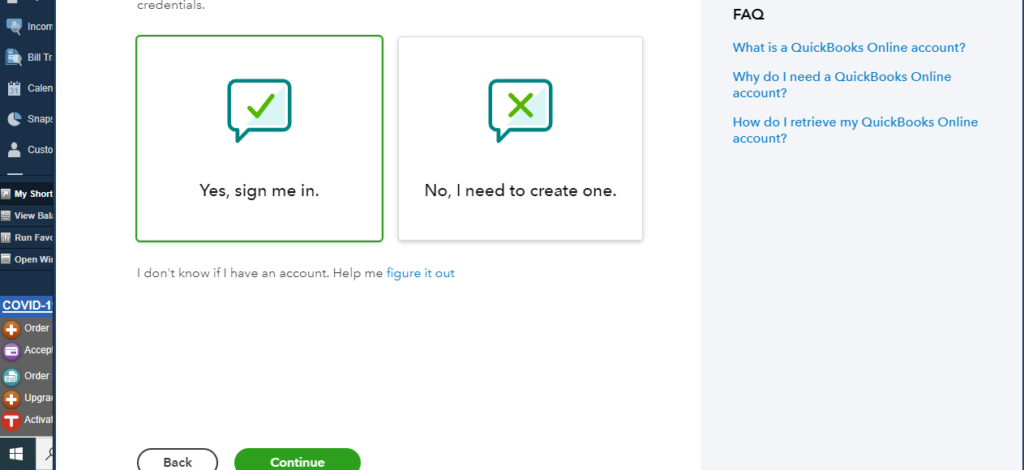Screen dimensions: 1024x470
Task: Open the Customers person icon
Action: (x=14, y=149)
